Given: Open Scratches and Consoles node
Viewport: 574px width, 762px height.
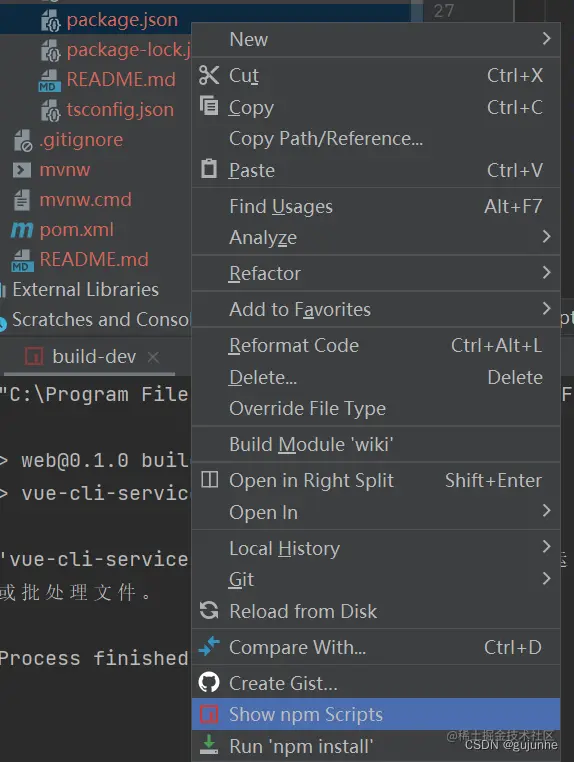Looking at the screenshot, I should coord(101,320).
